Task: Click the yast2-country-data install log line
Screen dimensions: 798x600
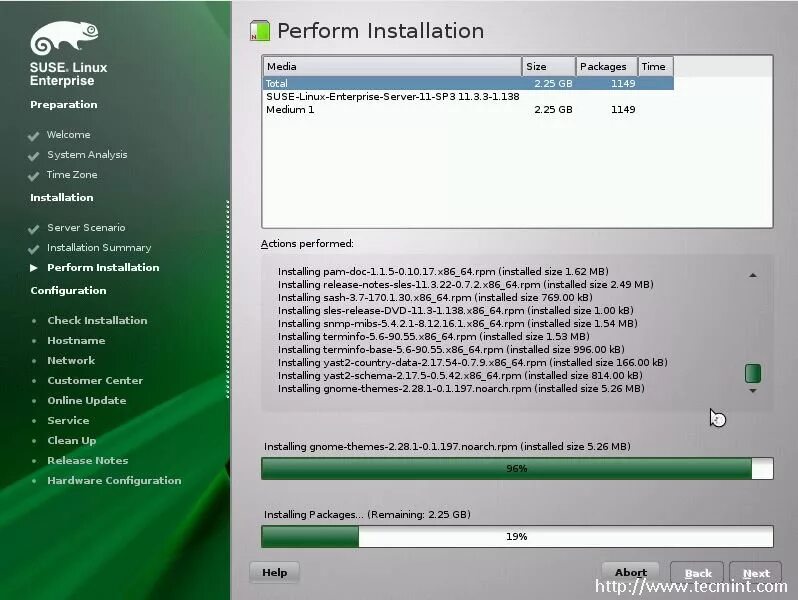Action: (x=473, y=362)
